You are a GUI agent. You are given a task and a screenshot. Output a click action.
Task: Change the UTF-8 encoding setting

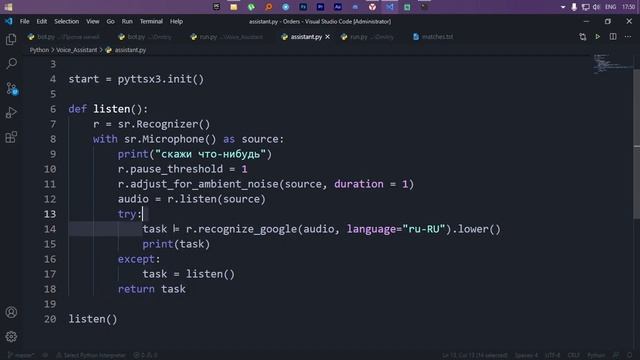click(552, 355)
